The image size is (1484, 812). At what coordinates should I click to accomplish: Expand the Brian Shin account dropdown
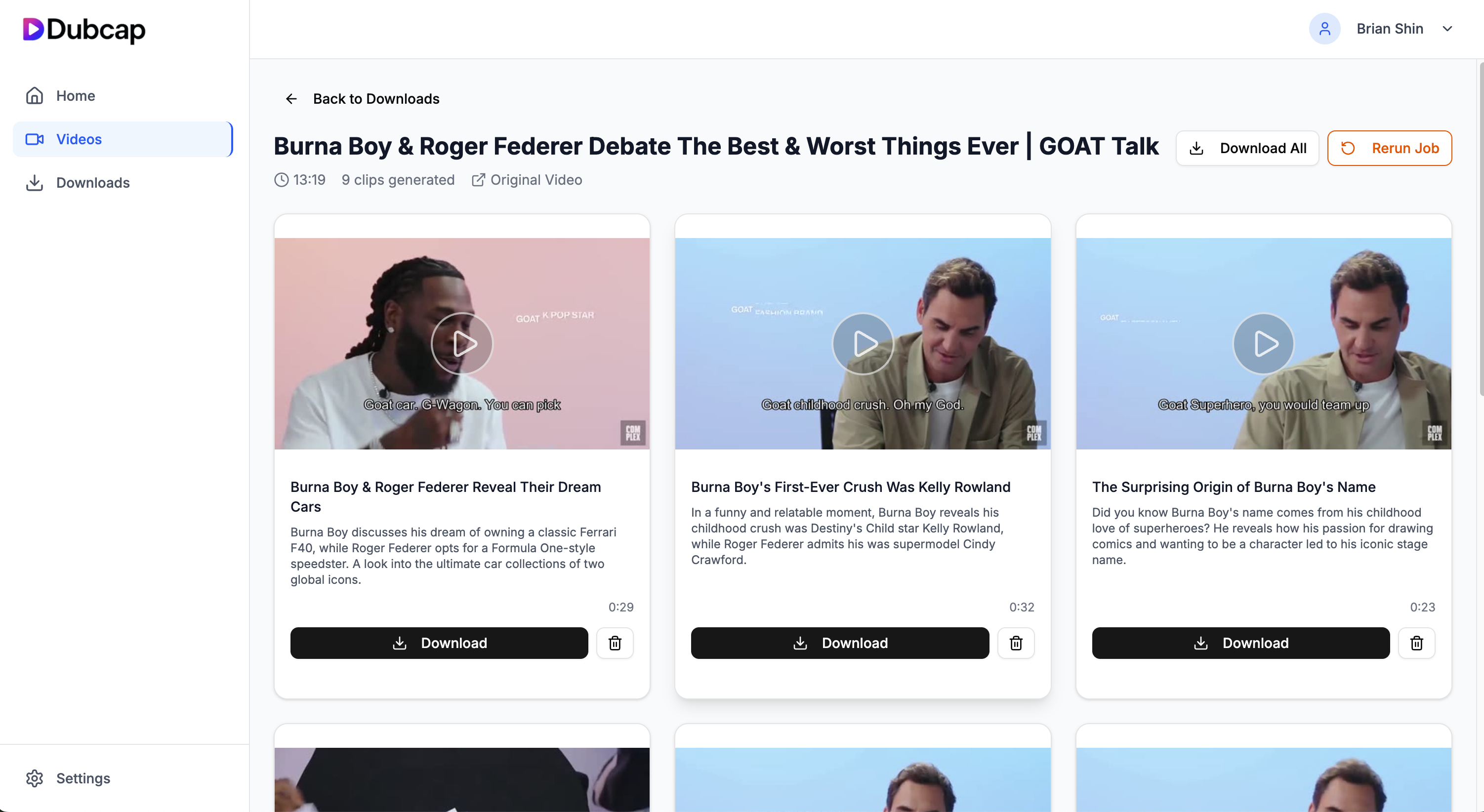pos(1447,29)
